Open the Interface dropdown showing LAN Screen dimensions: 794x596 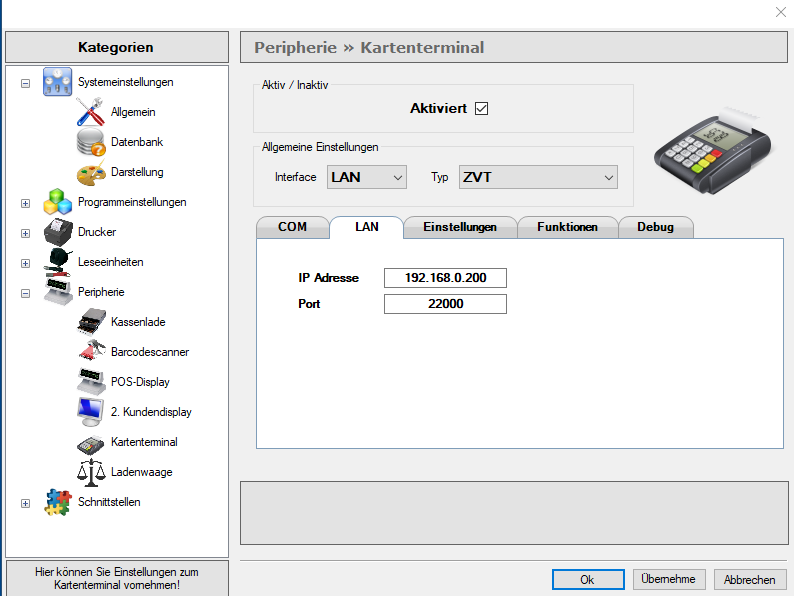tap(367, 177)
